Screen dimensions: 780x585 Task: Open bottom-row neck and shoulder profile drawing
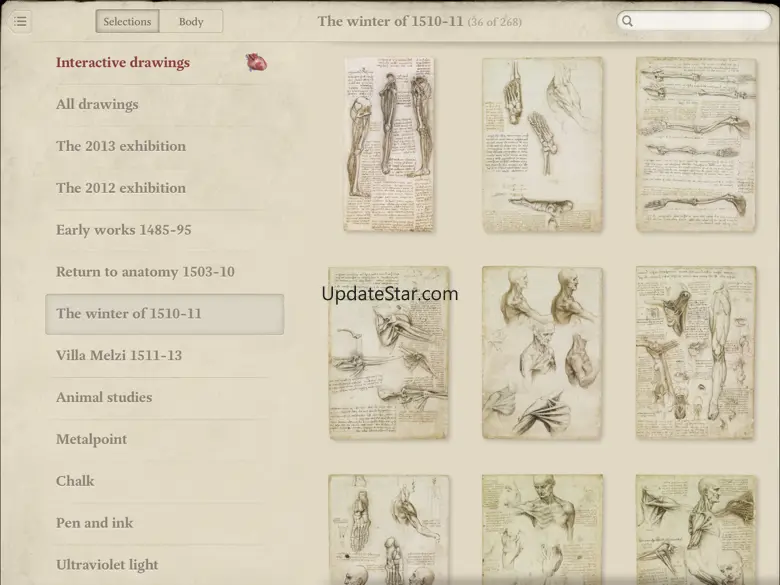coord(696,530)
